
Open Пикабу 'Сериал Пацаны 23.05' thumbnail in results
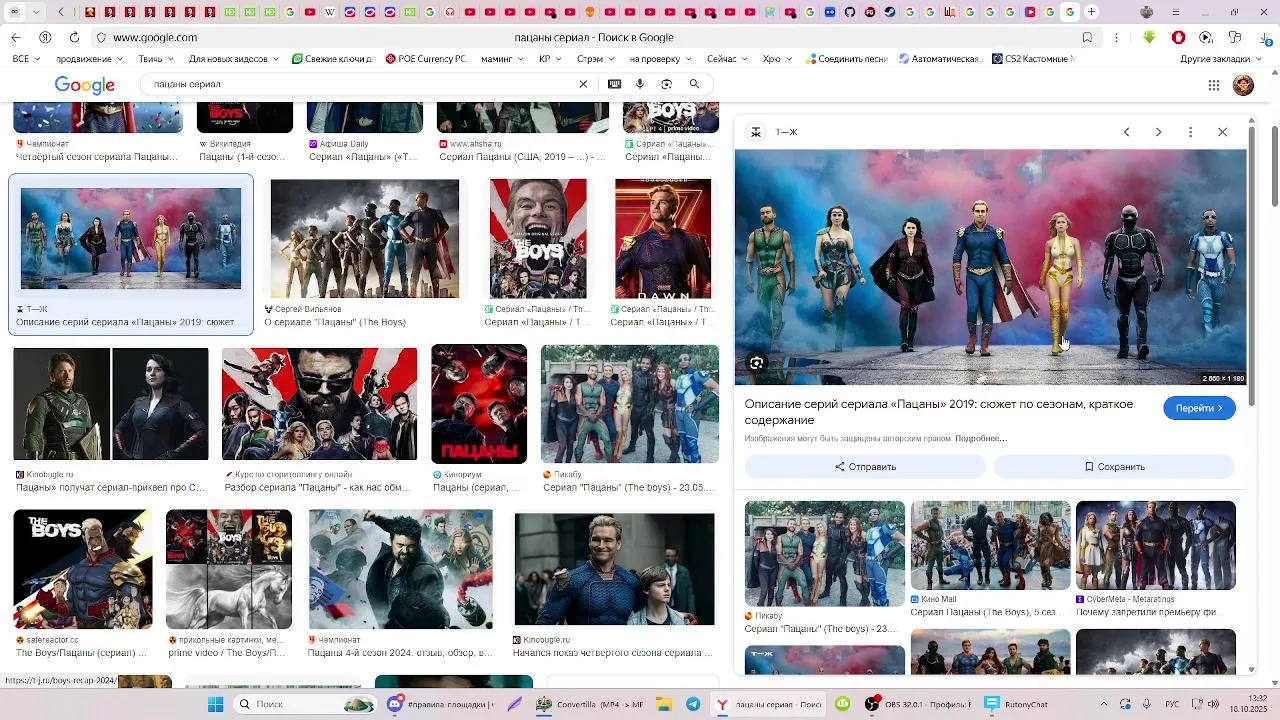coord(630,404)
